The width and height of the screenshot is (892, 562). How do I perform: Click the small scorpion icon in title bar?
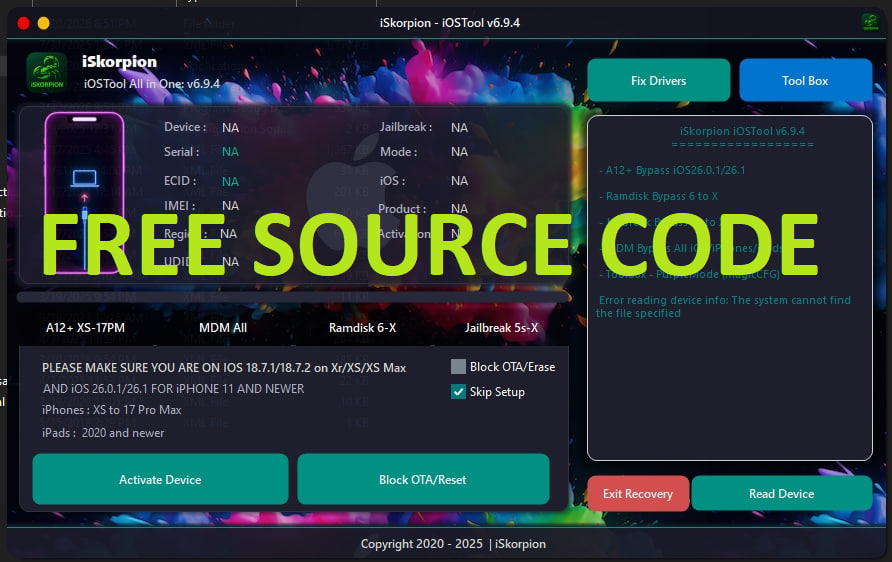point(870,22)
